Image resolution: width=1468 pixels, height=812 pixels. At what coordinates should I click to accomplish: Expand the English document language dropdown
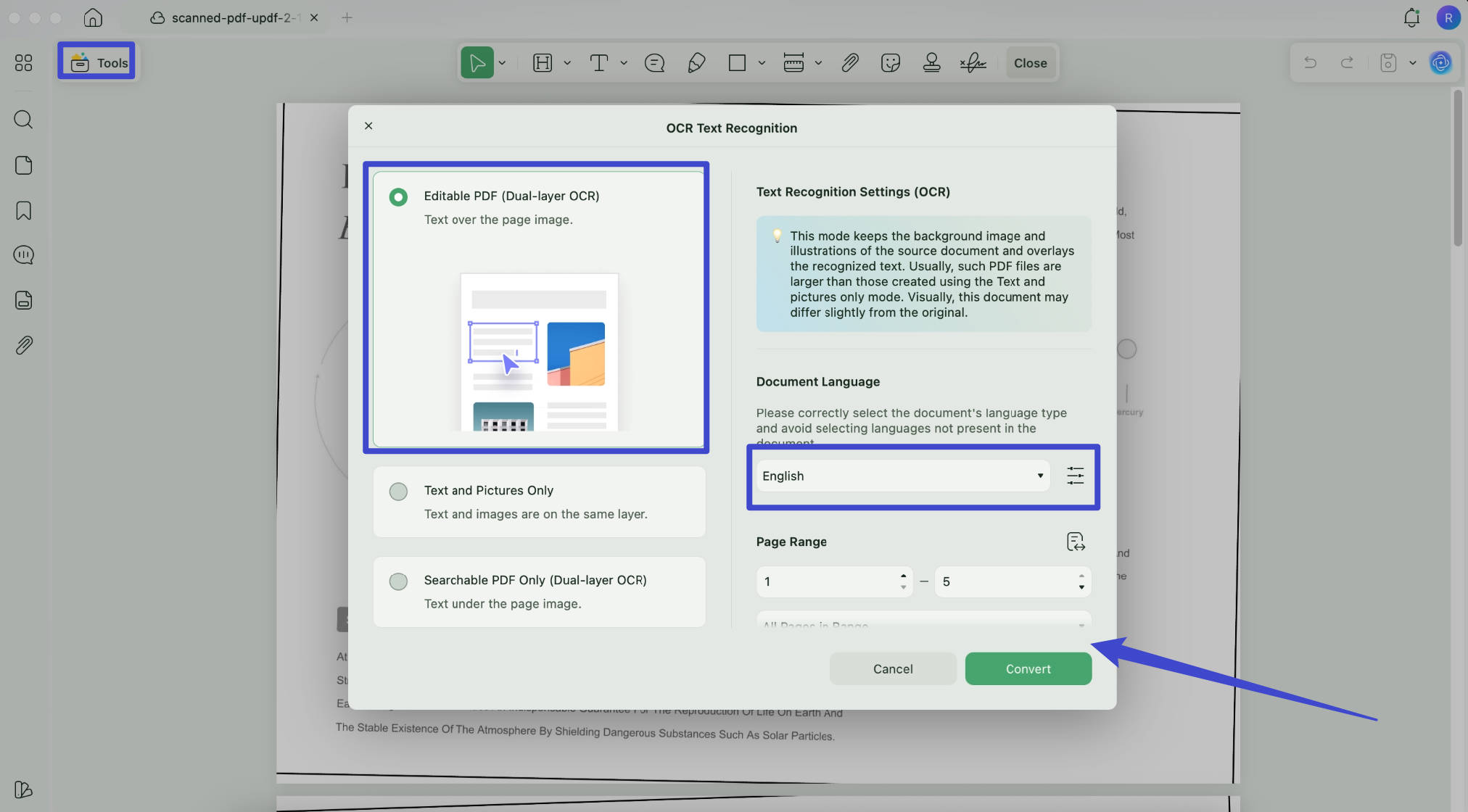(x=903, y=476)
